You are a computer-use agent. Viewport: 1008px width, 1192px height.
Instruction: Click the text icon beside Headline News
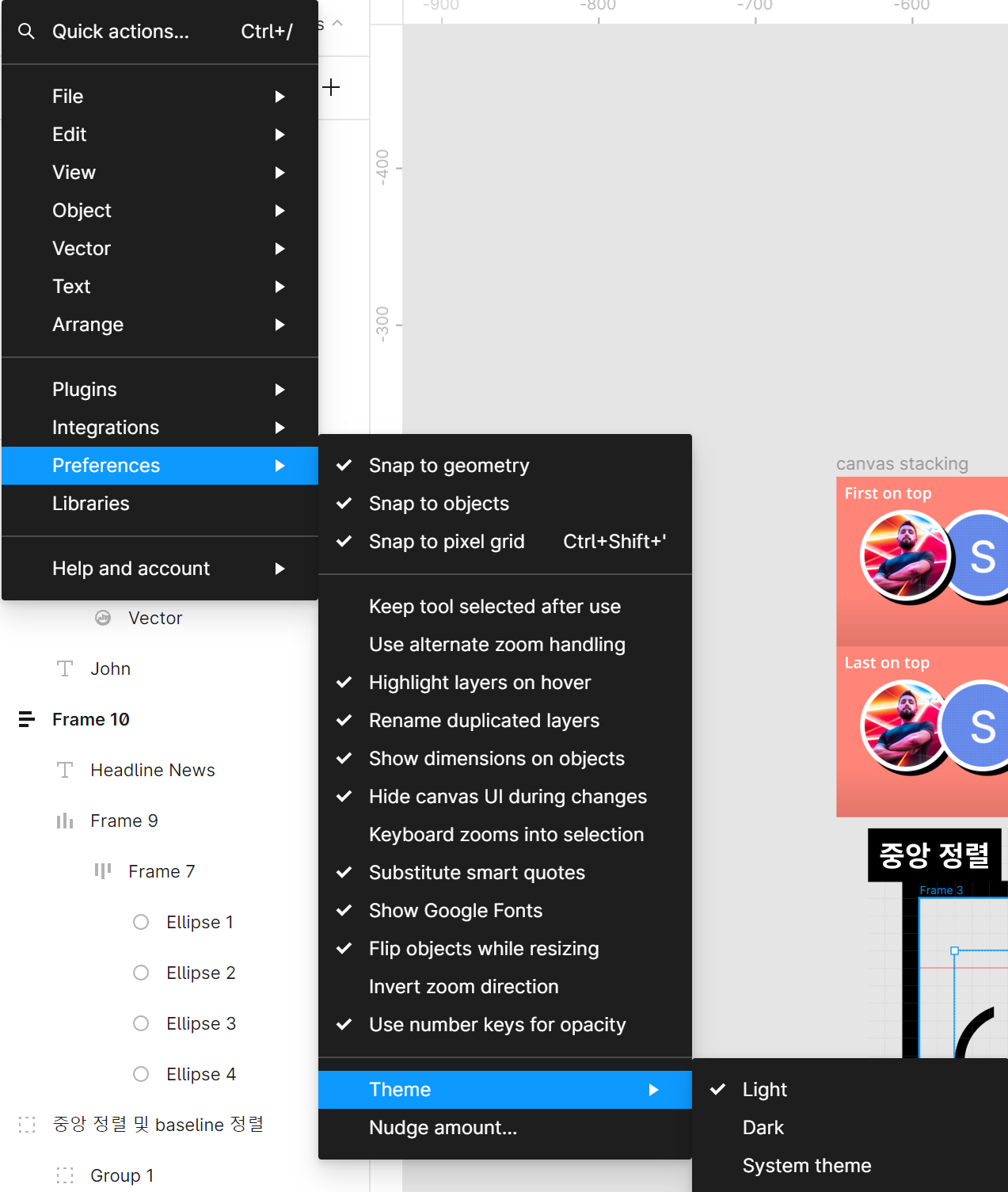pos(65,770)
